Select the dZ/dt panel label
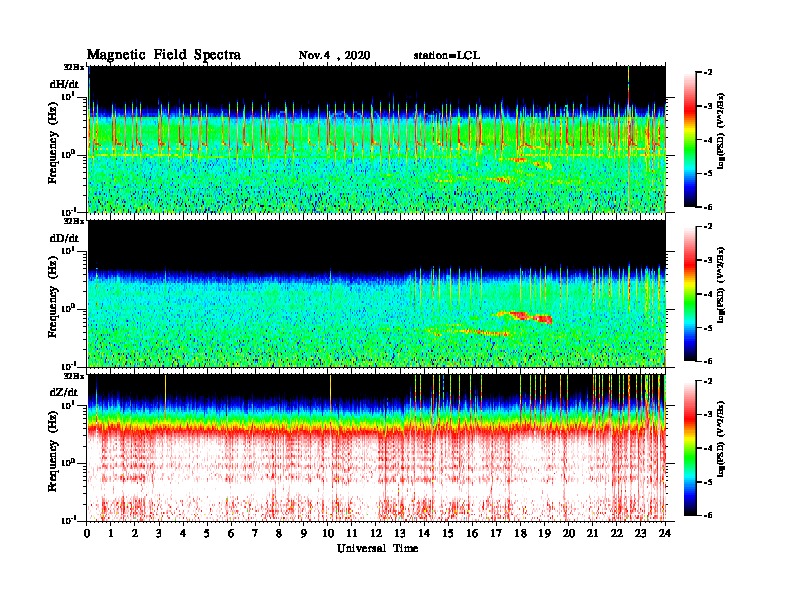The width and height of the screenshot is (792, 612). click(64, 392)
